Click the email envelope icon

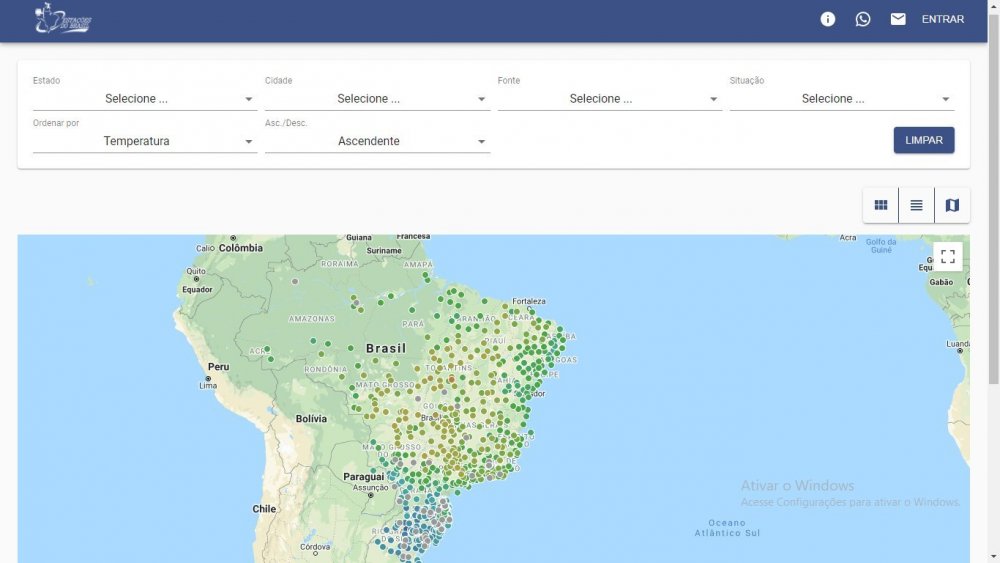pos(898,19)
